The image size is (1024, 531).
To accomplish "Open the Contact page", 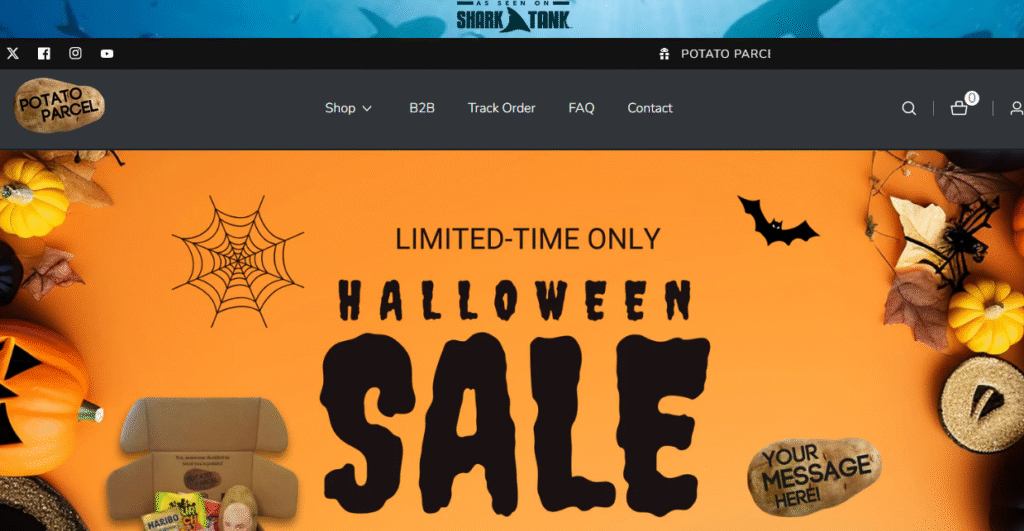I will pyautogui.click(x=650, y=108).
